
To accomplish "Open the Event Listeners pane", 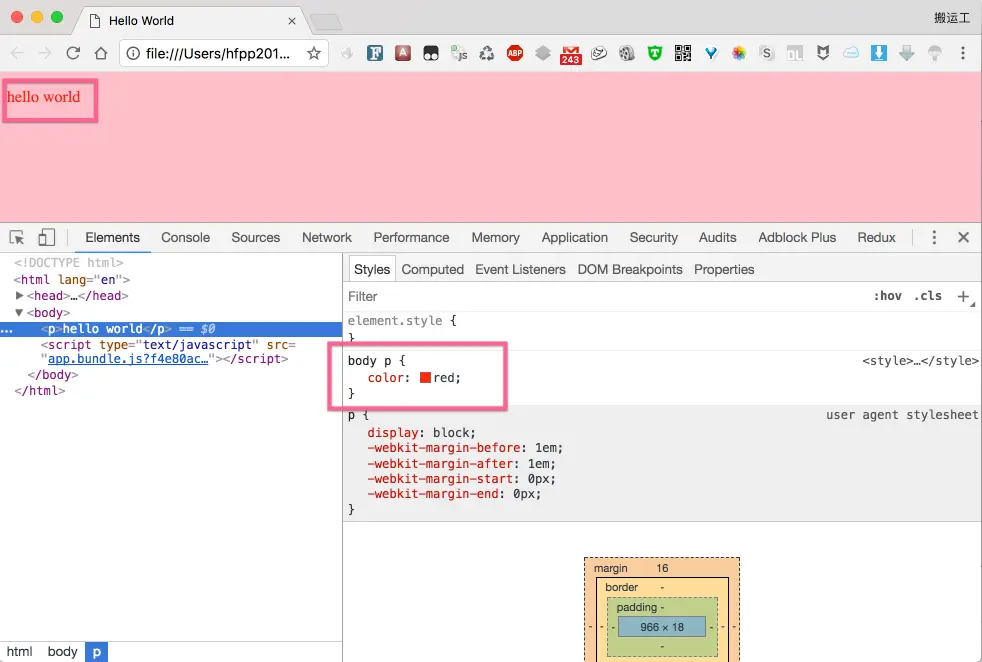I will tap(520, 269).
